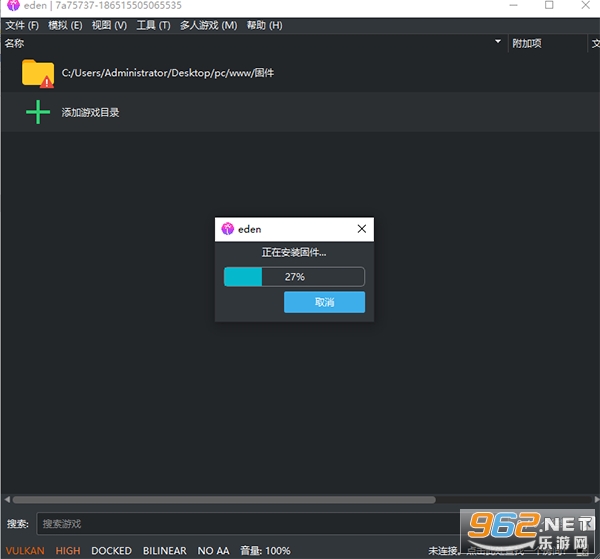Click the 名称 column sort arrow
The width and height of the screenshot is (600, 559).
[x=498, y=41]
